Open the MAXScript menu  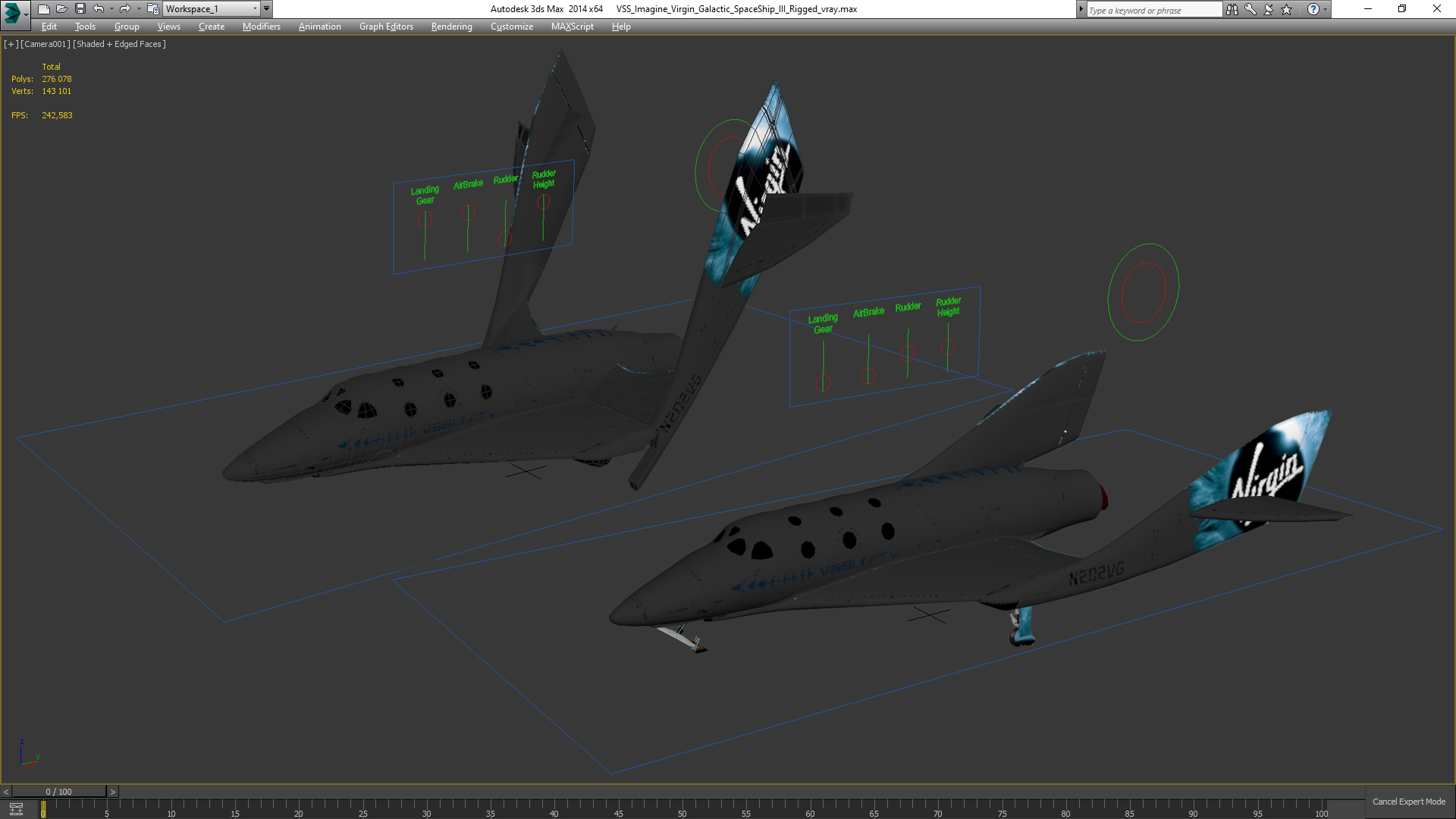pos(572,27)
